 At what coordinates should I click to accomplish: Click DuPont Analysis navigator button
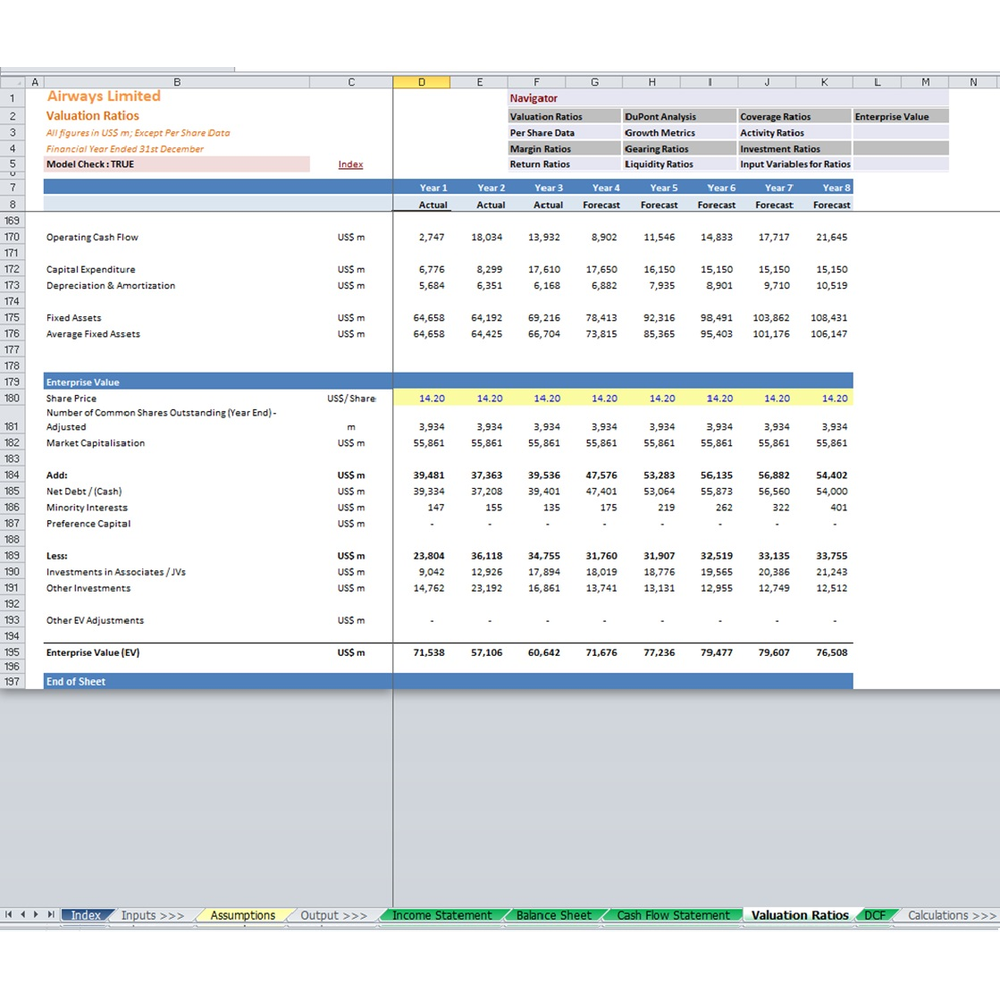pos(679,117)
